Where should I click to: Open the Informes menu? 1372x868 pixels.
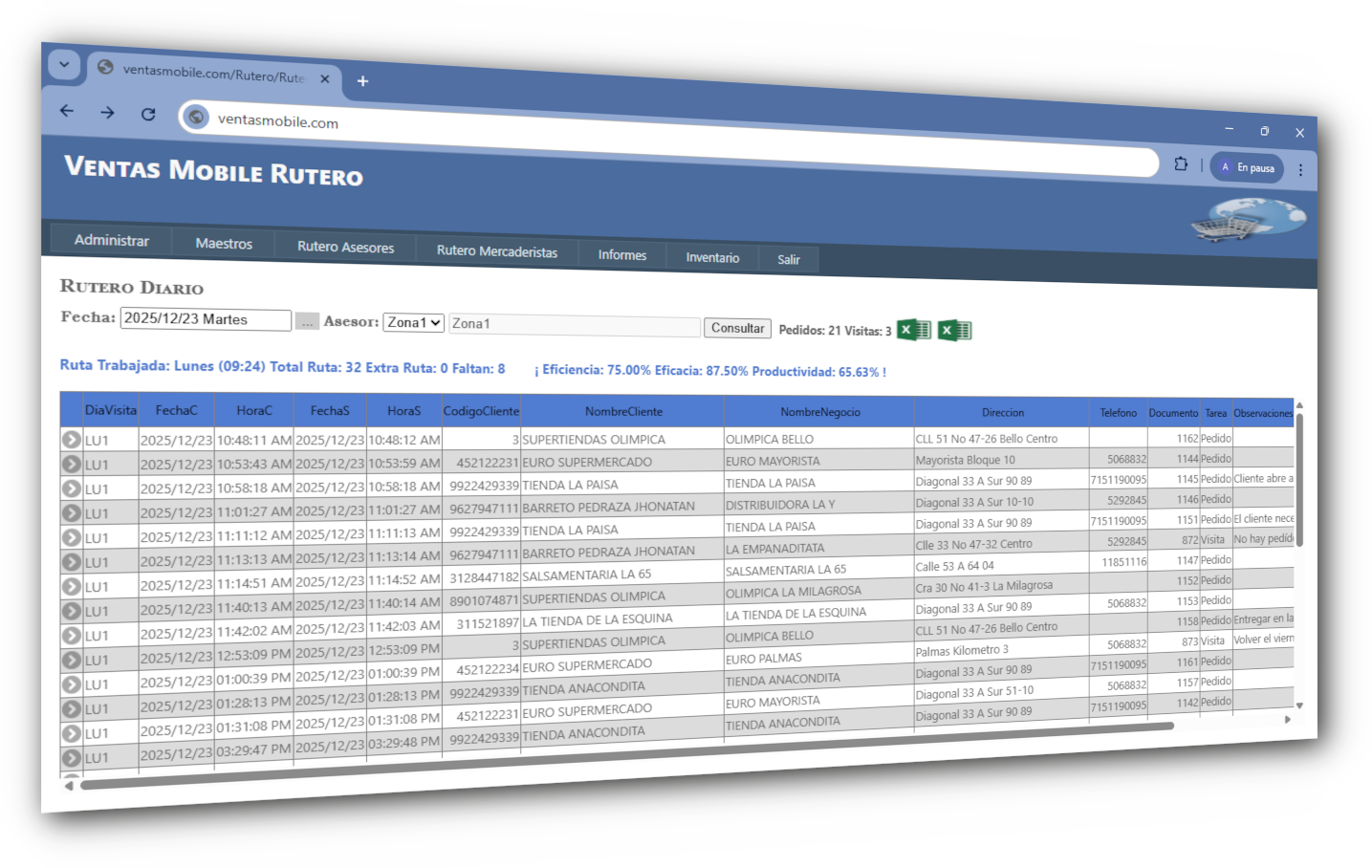click(x=621, y=255)
